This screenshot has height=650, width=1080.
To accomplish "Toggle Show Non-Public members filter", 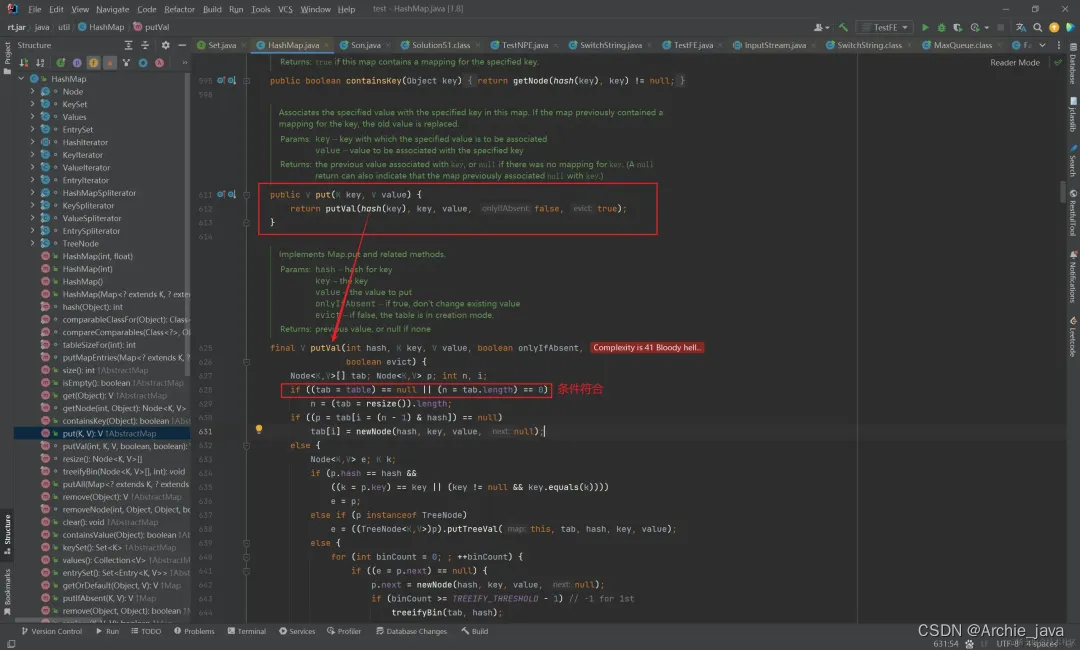I will click(x=110, y=63).
